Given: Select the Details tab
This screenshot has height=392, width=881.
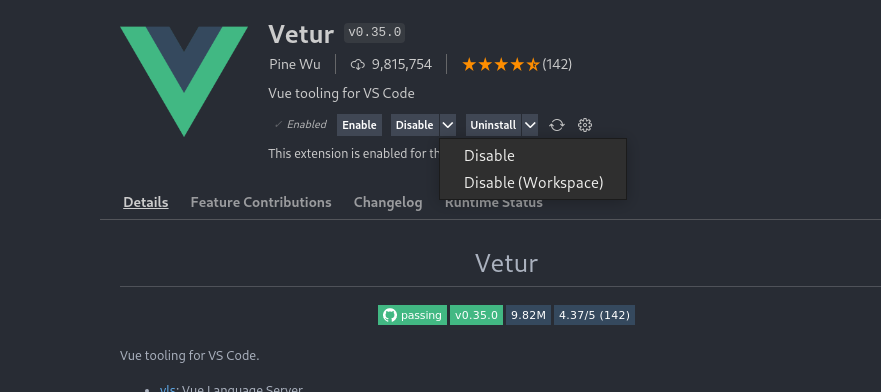Looking at the screenshot, I should 146,202.
